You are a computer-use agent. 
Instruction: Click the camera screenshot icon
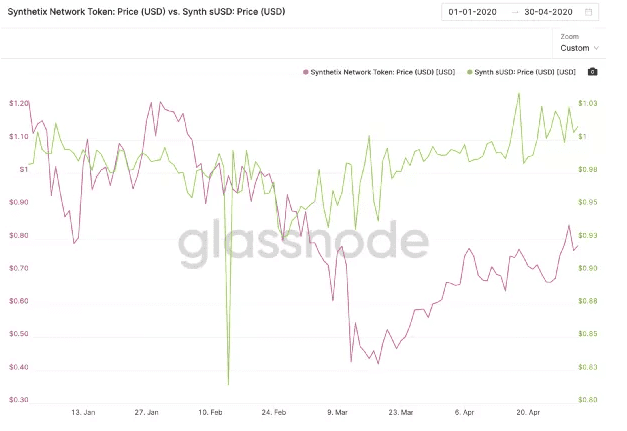tap(593, 72)
